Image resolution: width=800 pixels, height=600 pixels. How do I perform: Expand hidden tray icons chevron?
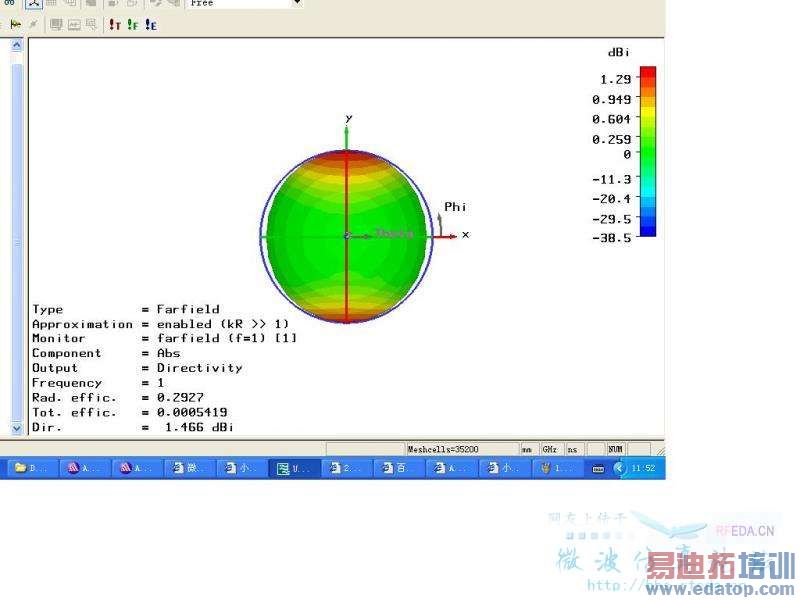coord(619,468)
